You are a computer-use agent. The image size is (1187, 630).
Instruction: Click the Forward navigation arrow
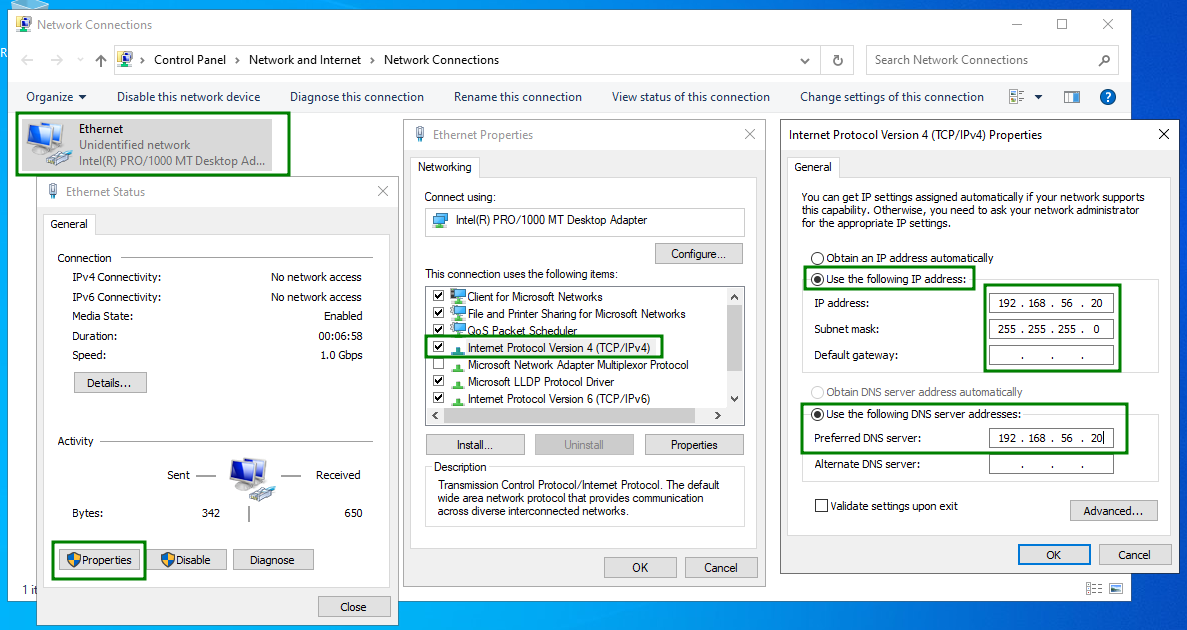click(x=56, y=60)
